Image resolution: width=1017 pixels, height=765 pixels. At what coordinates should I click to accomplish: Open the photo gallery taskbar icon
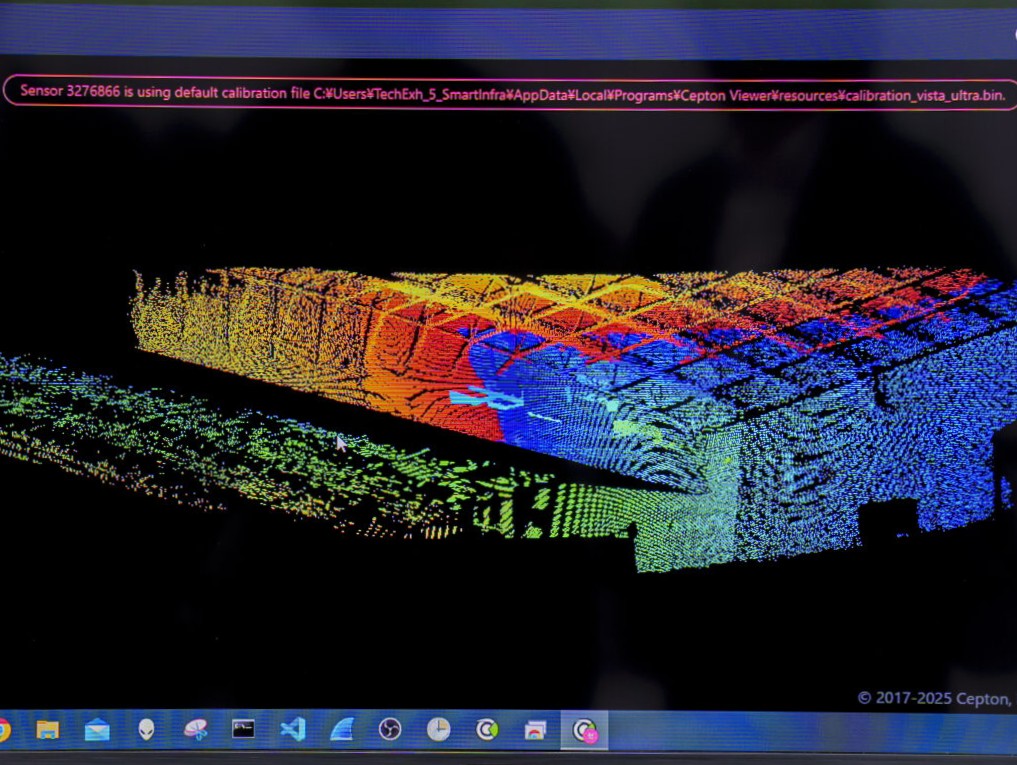click(536, 730)
